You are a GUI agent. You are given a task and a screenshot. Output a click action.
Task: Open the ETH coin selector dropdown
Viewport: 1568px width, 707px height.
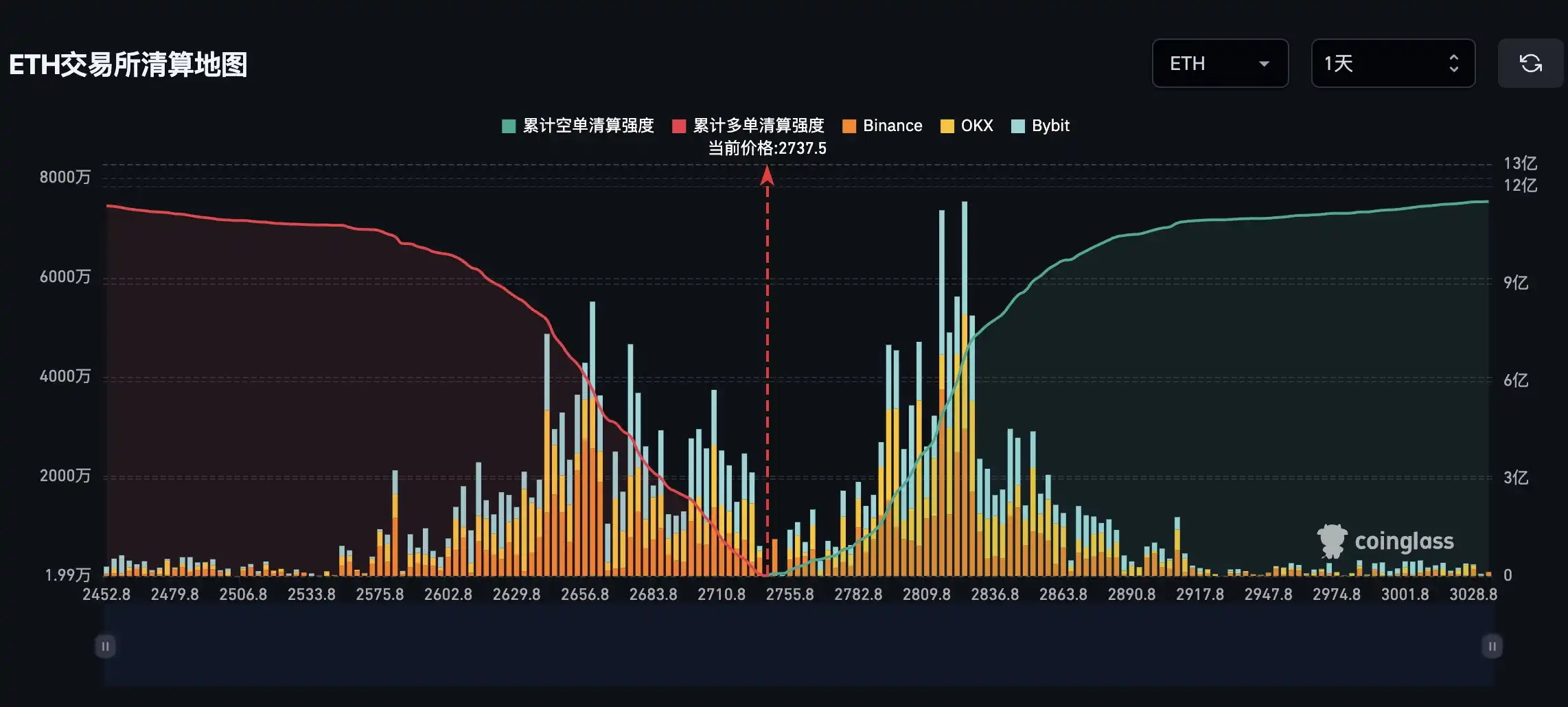click(x=1221, y=63)
